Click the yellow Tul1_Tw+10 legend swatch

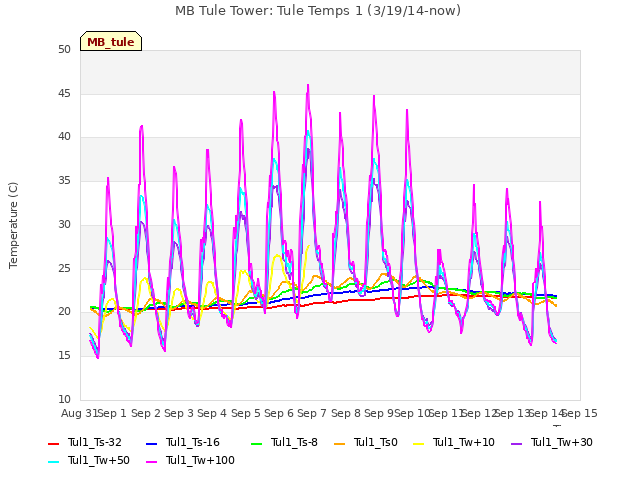coord(419,443)
